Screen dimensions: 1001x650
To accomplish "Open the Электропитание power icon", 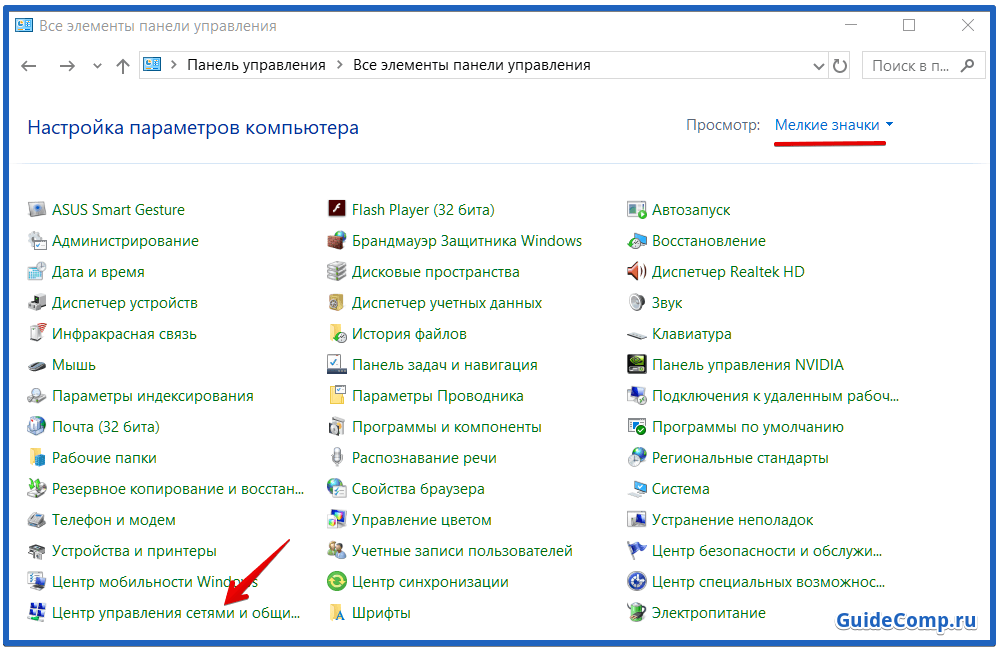I will (637, 612).
